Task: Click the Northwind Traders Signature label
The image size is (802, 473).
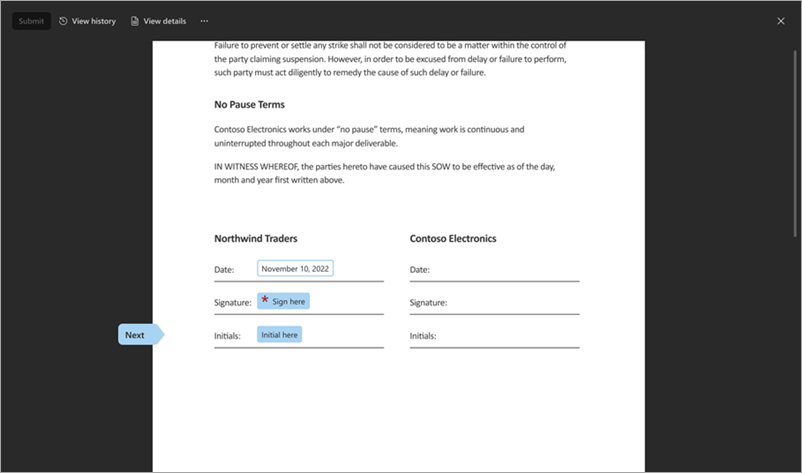Action: pos(233,302)
